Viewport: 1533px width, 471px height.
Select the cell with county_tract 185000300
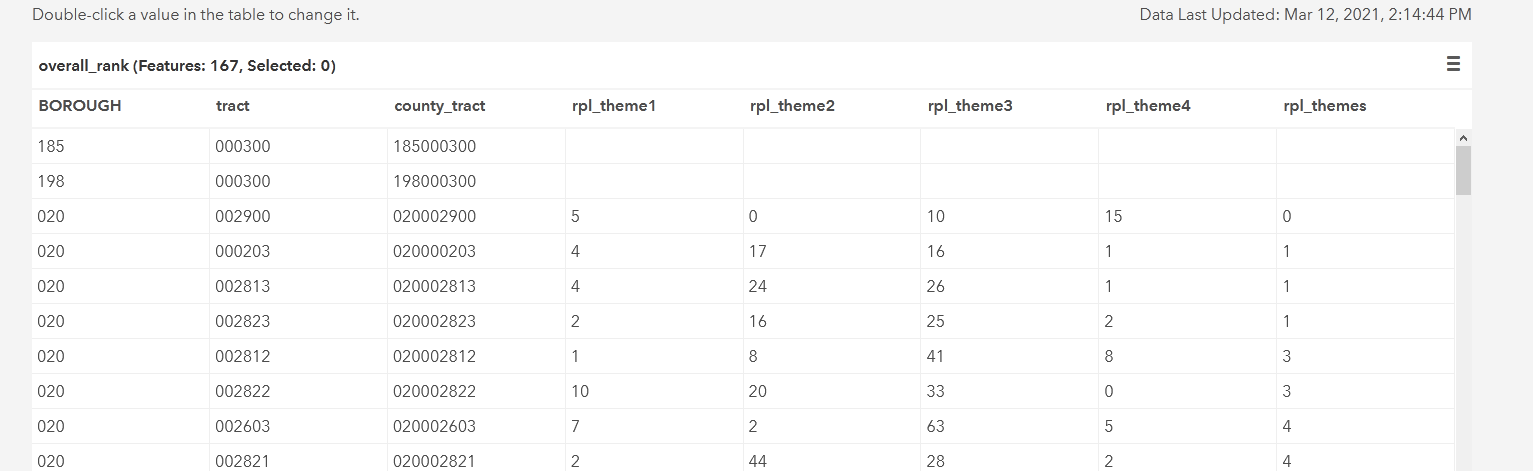tap(435, 147)
